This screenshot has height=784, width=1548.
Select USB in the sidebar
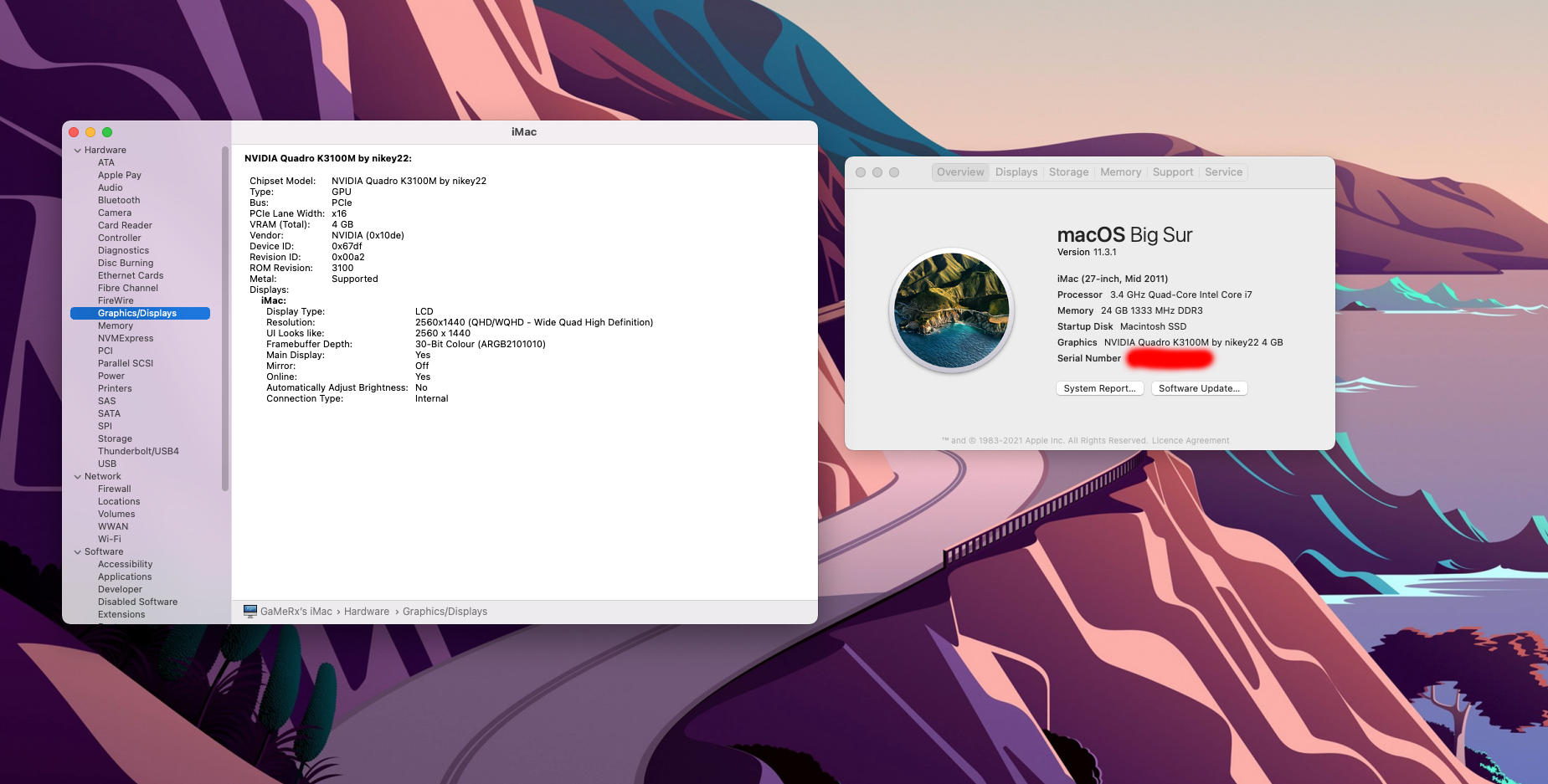107,464
